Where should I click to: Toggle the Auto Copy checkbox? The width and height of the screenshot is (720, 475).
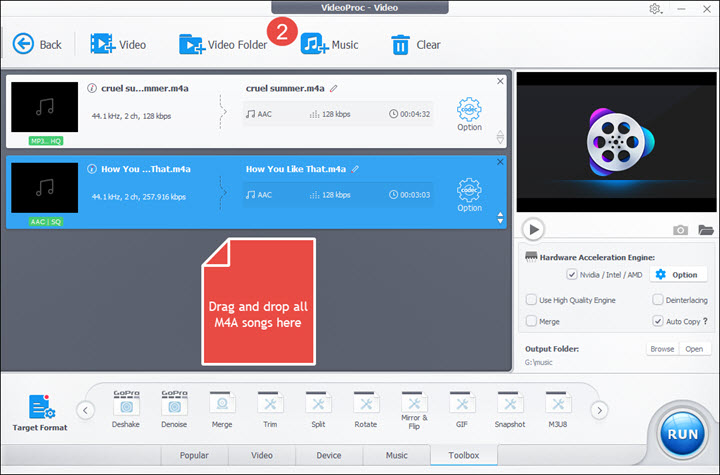click(x=658, y=321)
